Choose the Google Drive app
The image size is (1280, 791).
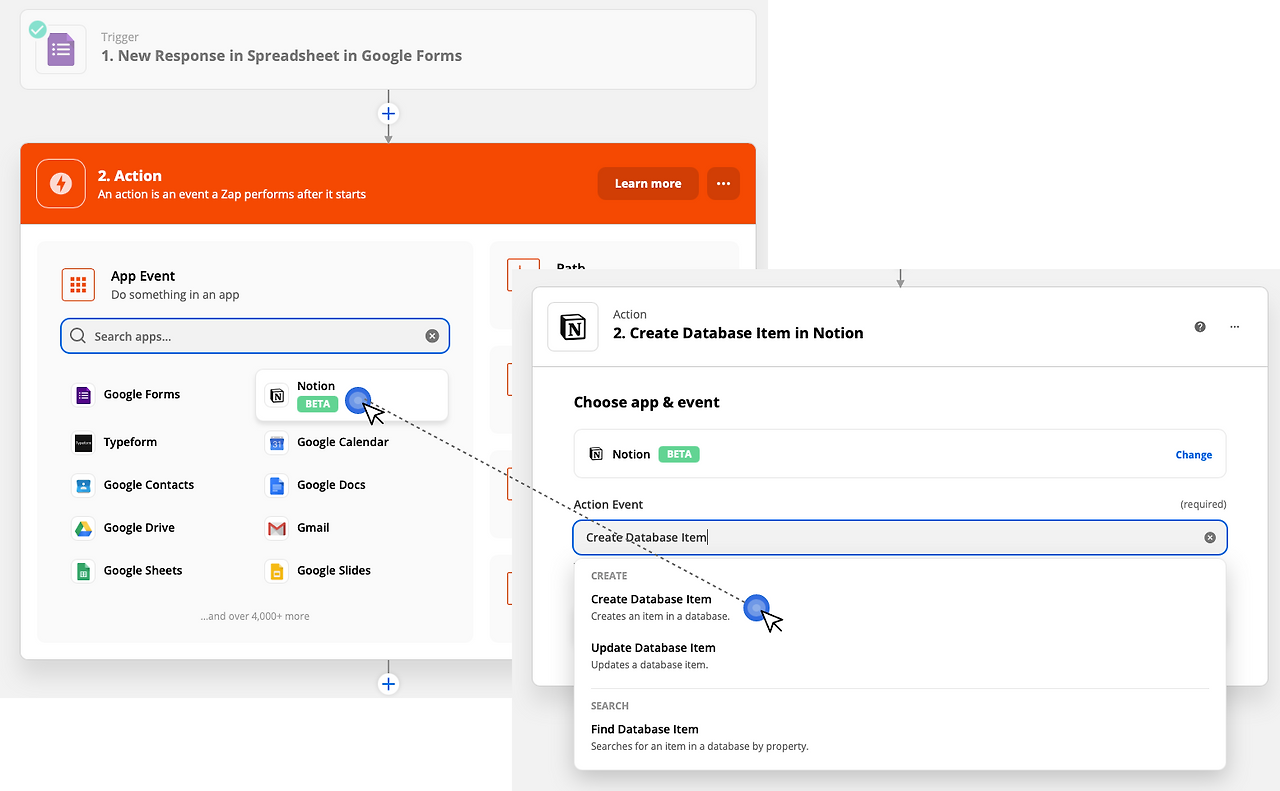(124, 528)
